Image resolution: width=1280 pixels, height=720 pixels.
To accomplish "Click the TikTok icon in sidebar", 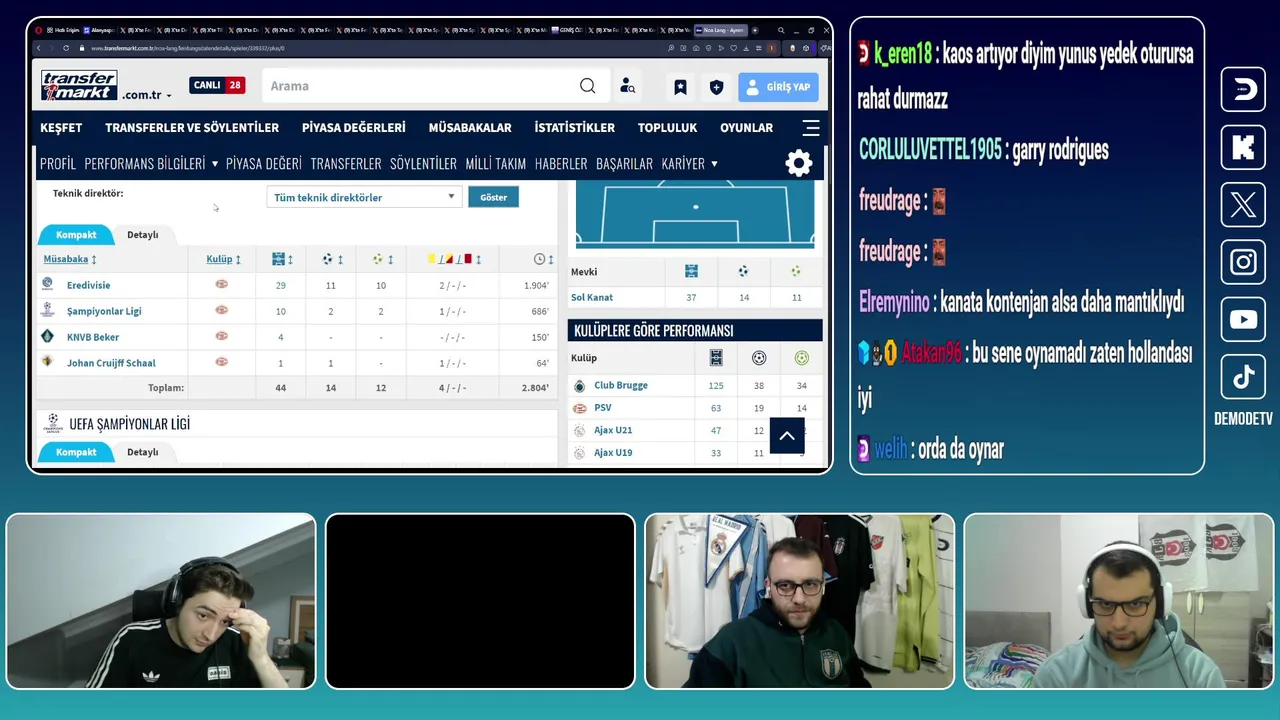I will click(1243, 377).
